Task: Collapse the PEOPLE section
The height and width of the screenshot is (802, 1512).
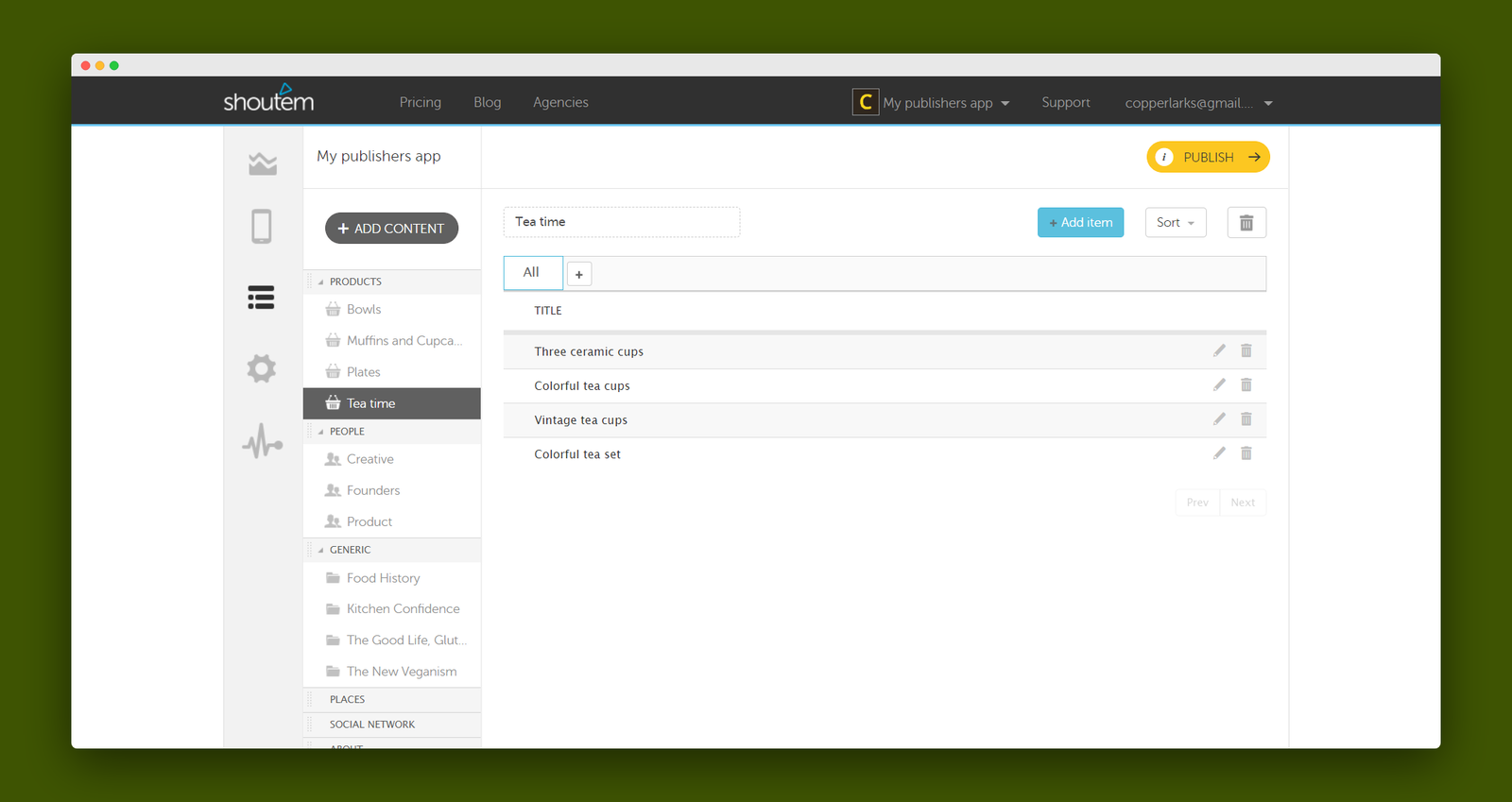Action: (321, 432)
